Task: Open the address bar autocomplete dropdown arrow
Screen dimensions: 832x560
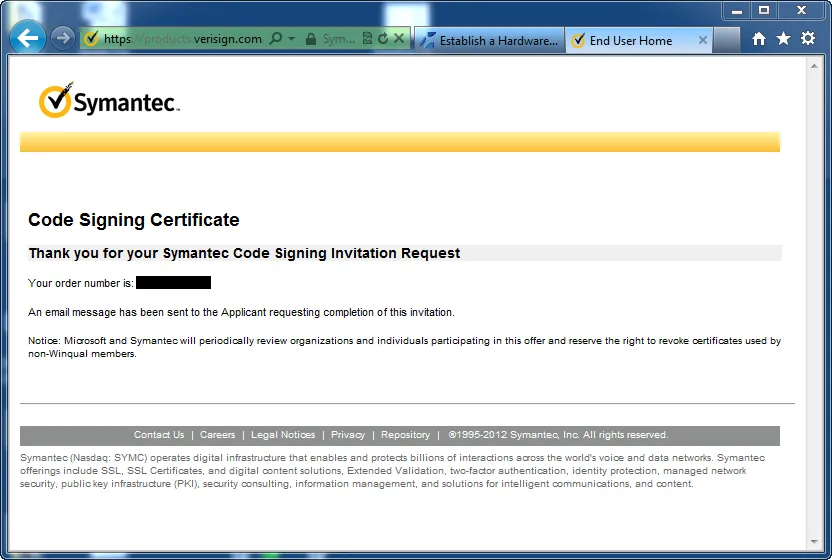Action: point(291,38)
